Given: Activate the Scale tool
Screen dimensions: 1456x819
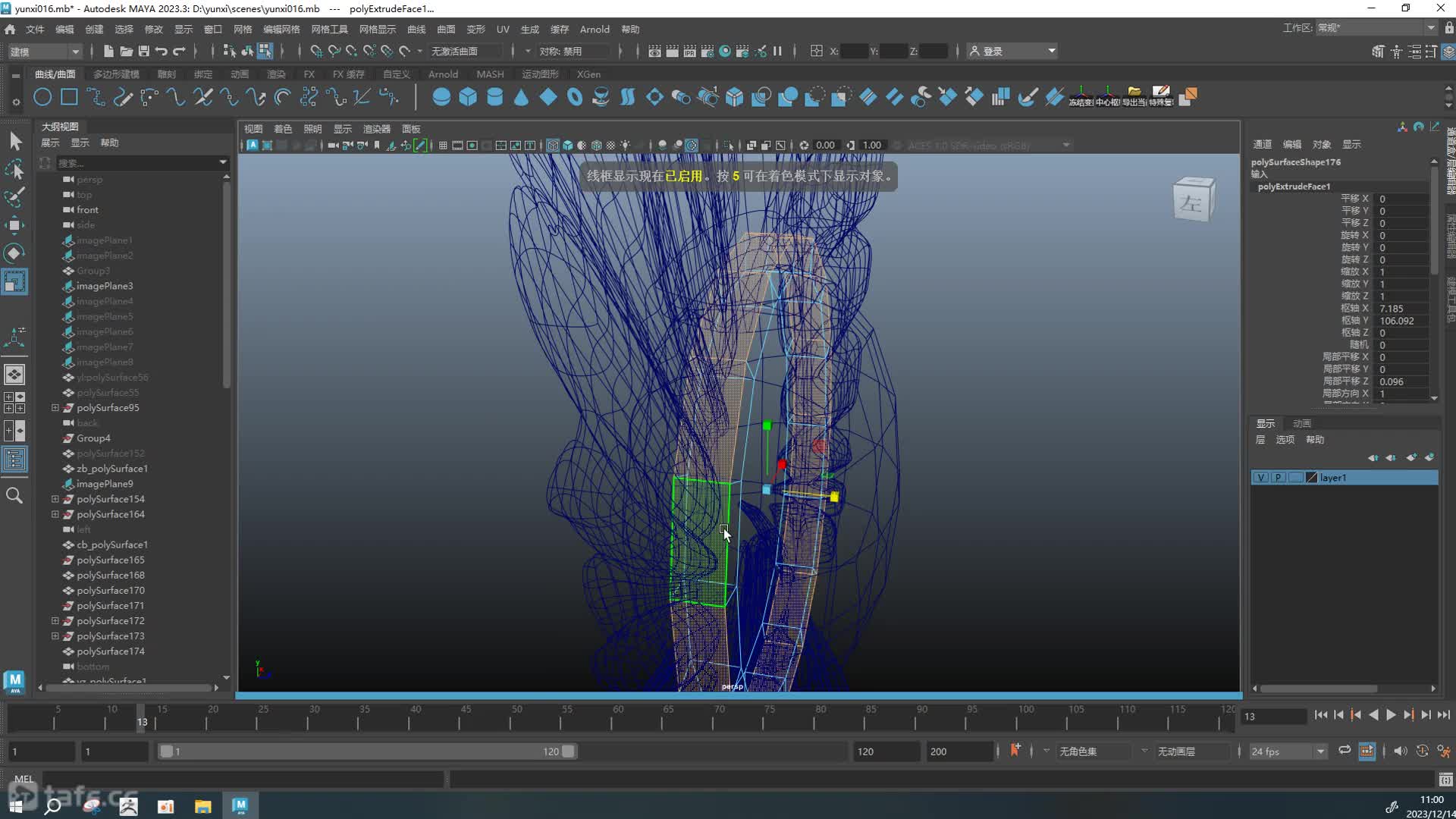Looking at the screenshot, I should point(15,282).
